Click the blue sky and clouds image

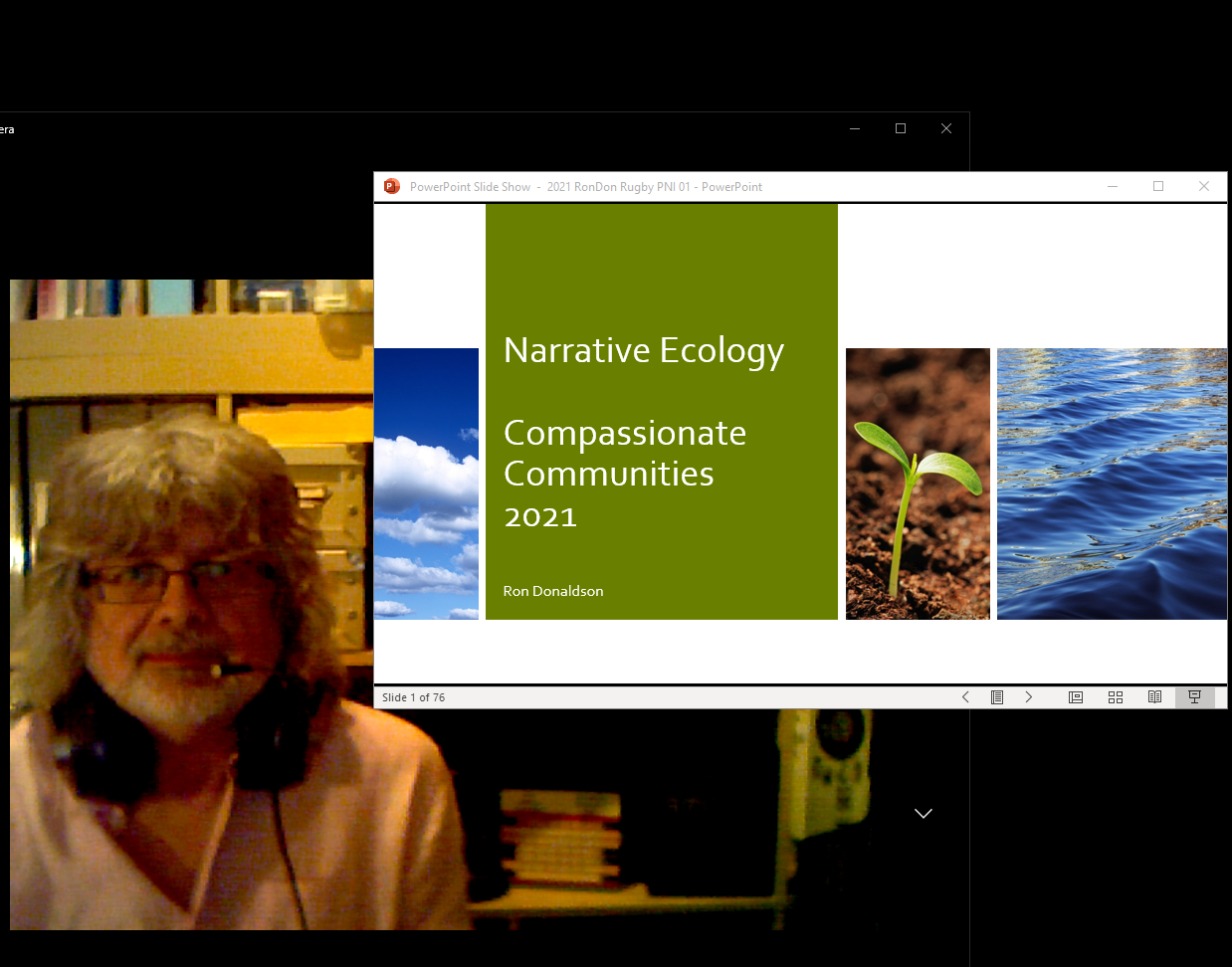click(x=426, y=483)
